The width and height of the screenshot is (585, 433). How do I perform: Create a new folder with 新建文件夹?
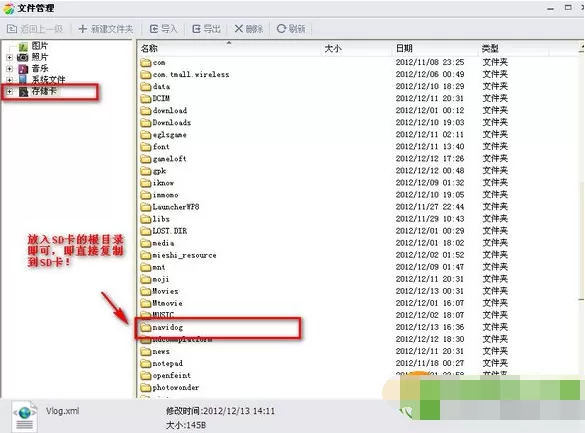point(106,29)
